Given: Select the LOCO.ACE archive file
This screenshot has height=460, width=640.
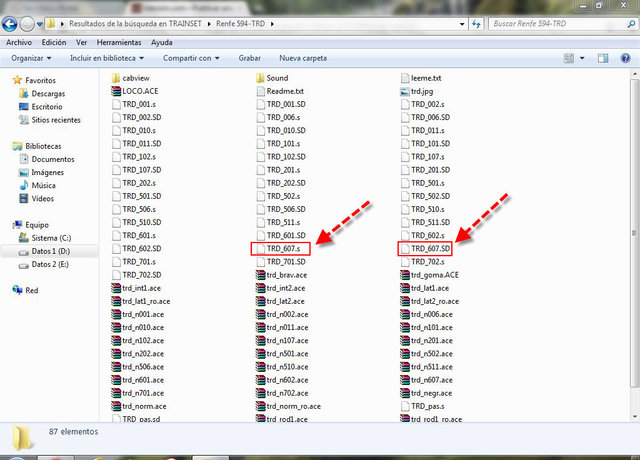Looking at the screenshot, I should [x=139, y=91].
